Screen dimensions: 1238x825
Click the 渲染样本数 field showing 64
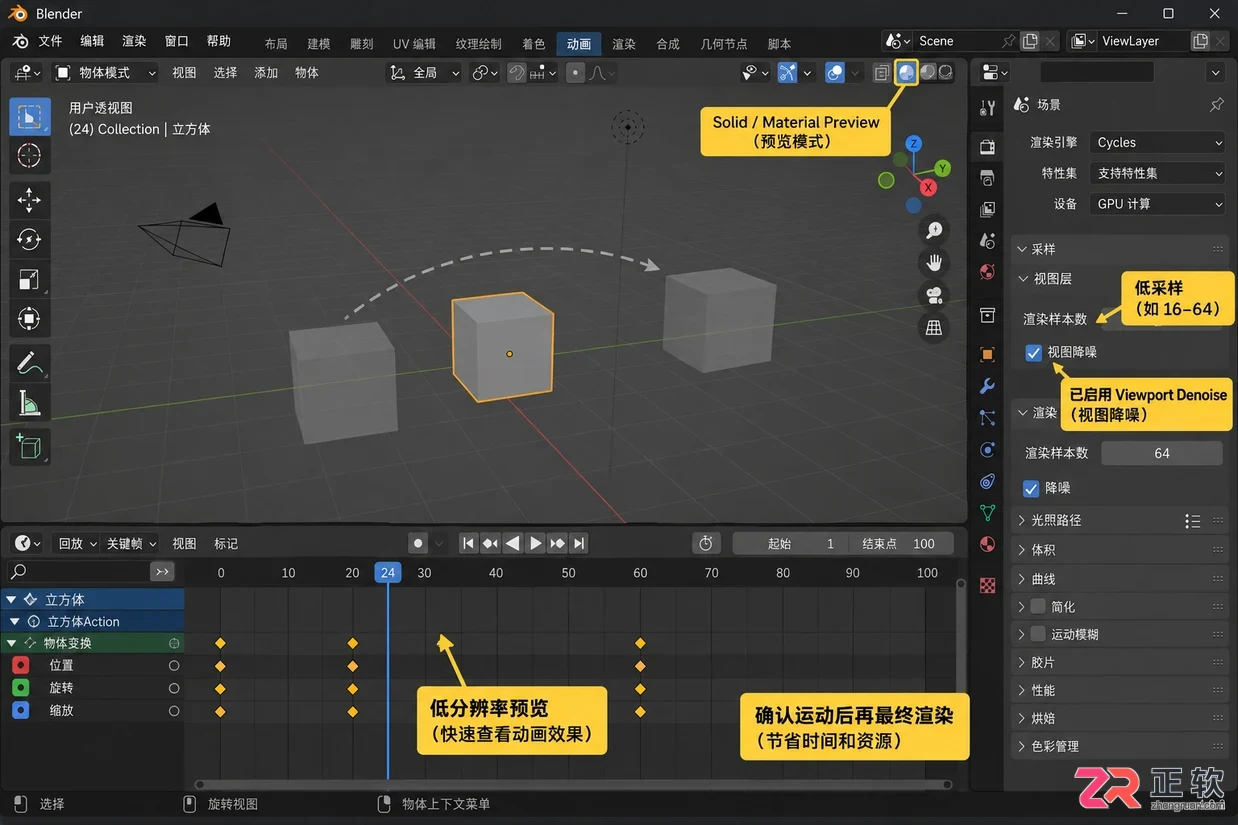(1162, 453)
